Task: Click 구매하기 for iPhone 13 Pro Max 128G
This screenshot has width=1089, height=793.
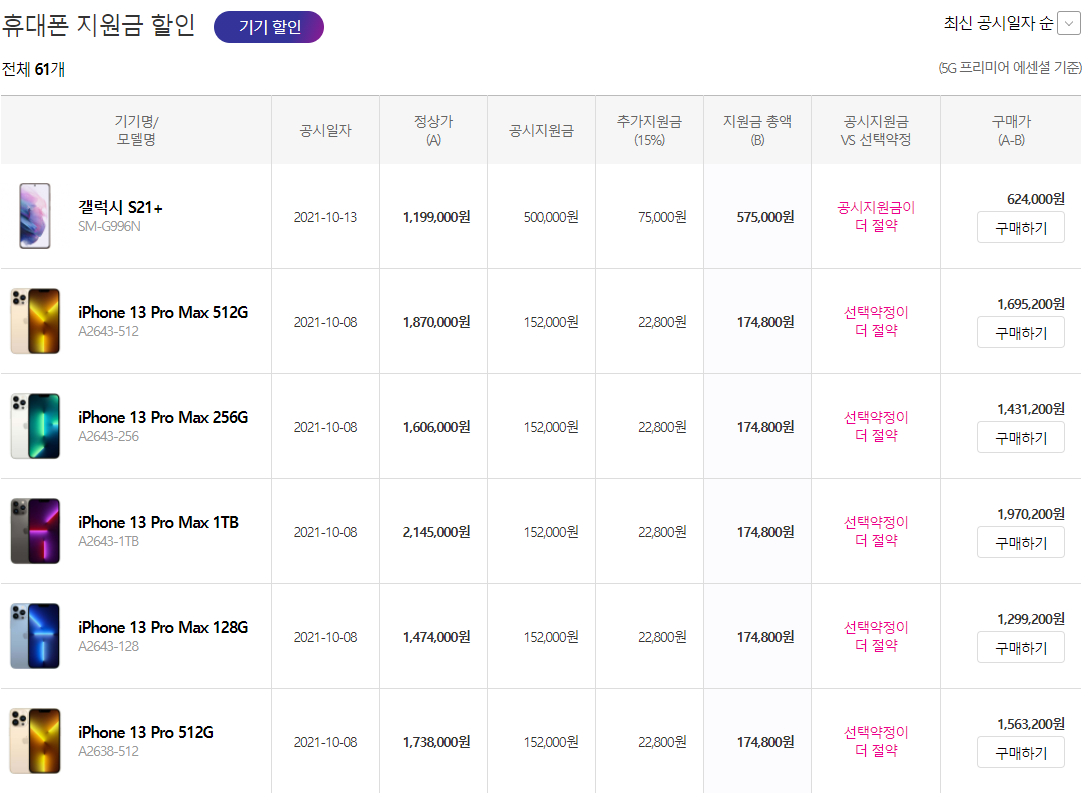Action: coord(1020,647)
